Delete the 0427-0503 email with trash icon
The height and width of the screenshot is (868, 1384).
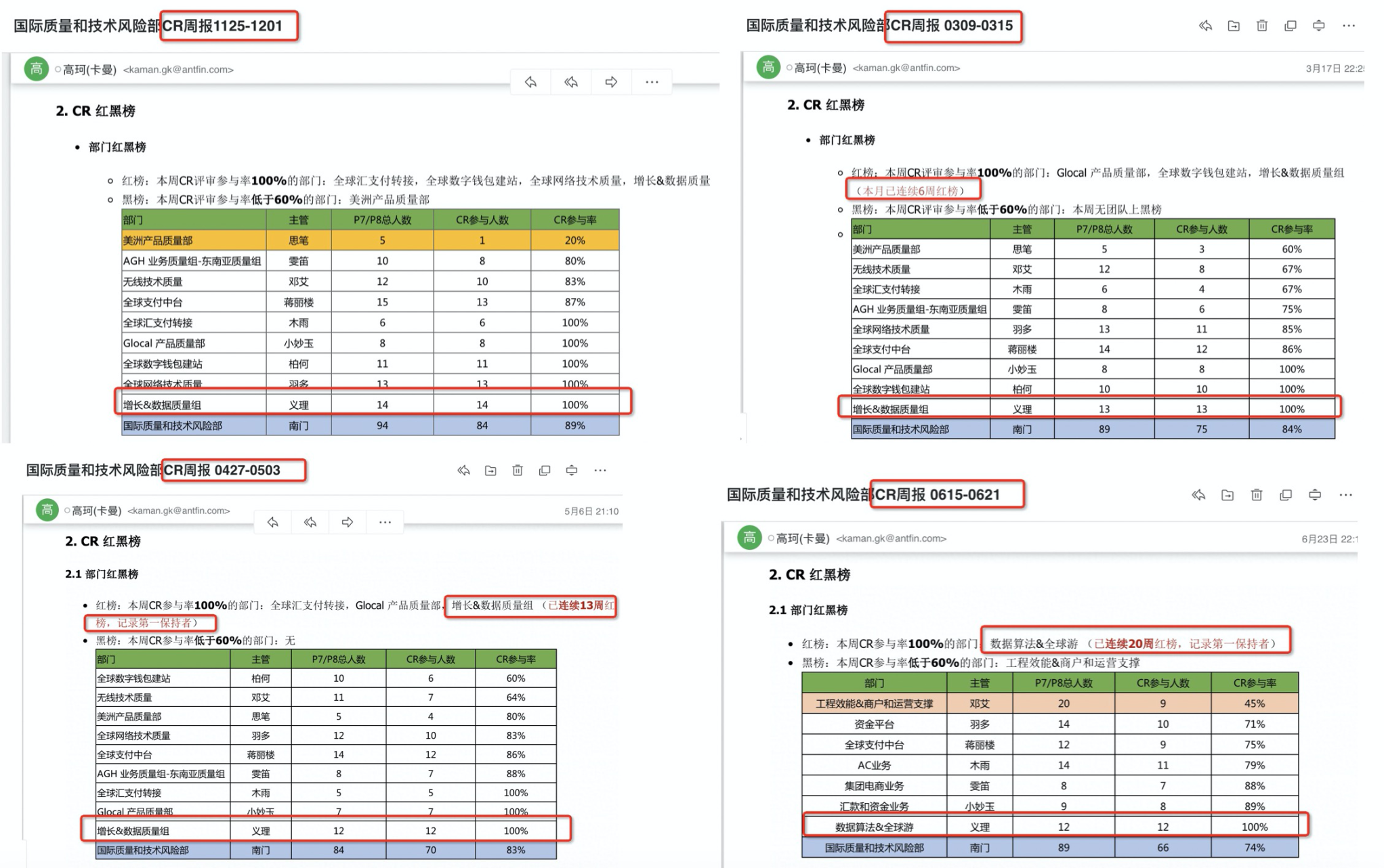pos(518,470)
